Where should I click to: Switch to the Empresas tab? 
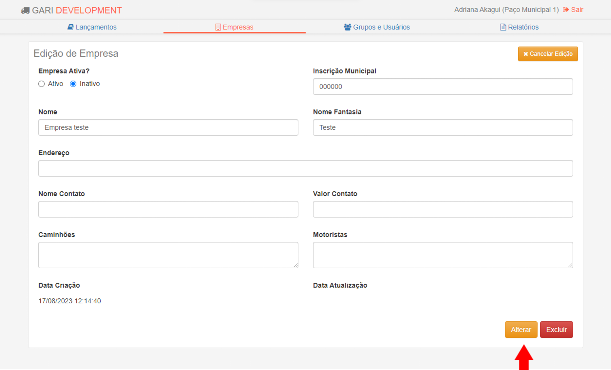pos(234,27)
